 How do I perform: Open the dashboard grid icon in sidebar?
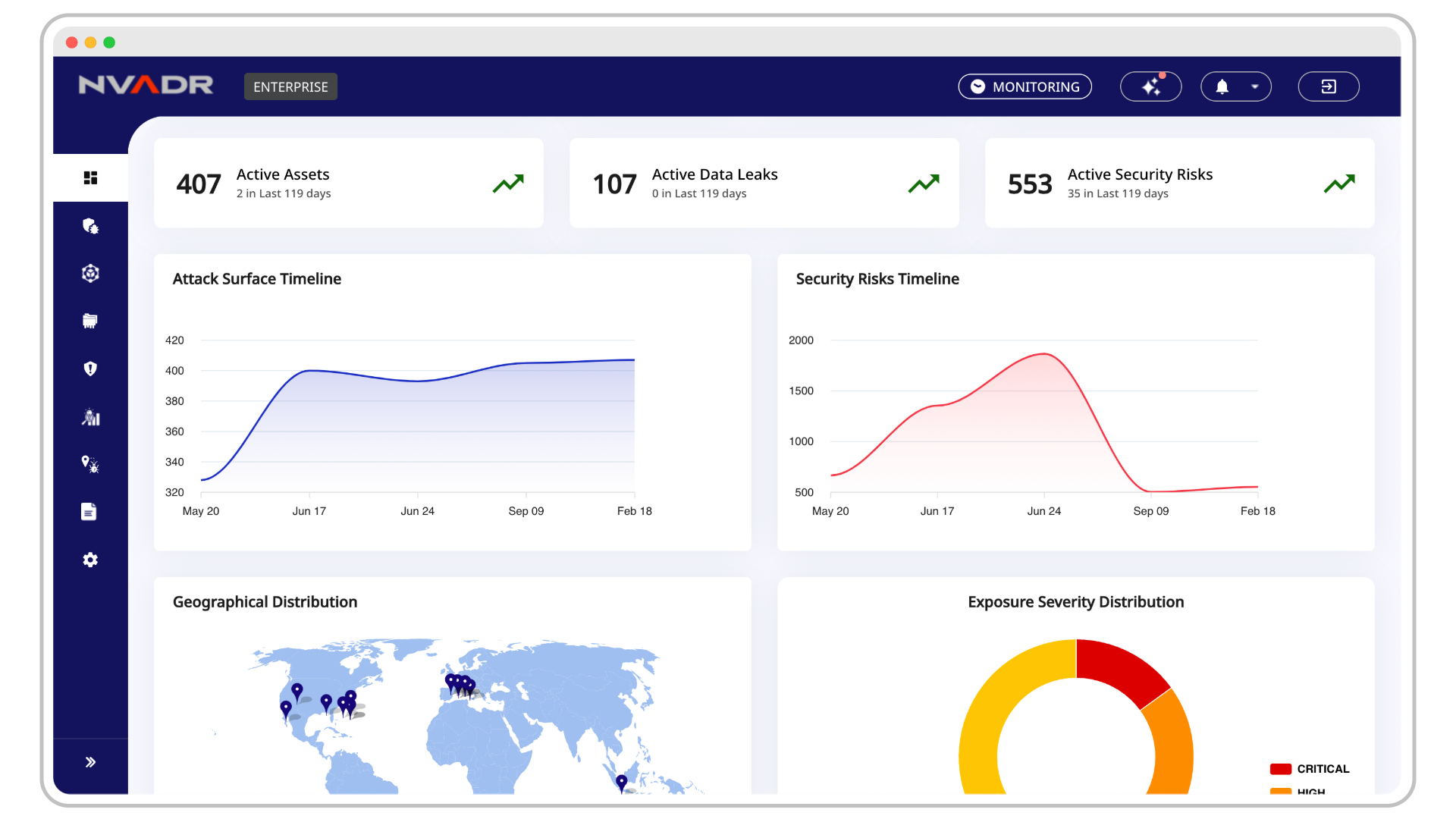coord(90,177)
